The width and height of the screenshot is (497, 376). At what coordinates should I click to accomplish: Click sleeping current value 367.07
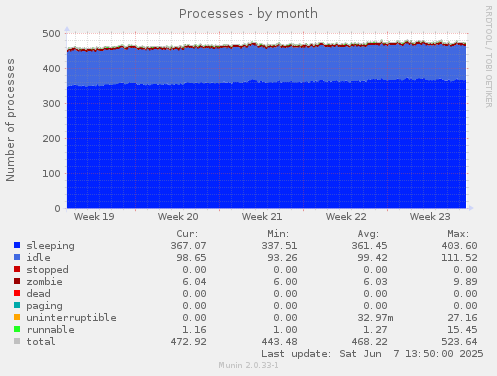pyautogui.click(x=189, y=246)
